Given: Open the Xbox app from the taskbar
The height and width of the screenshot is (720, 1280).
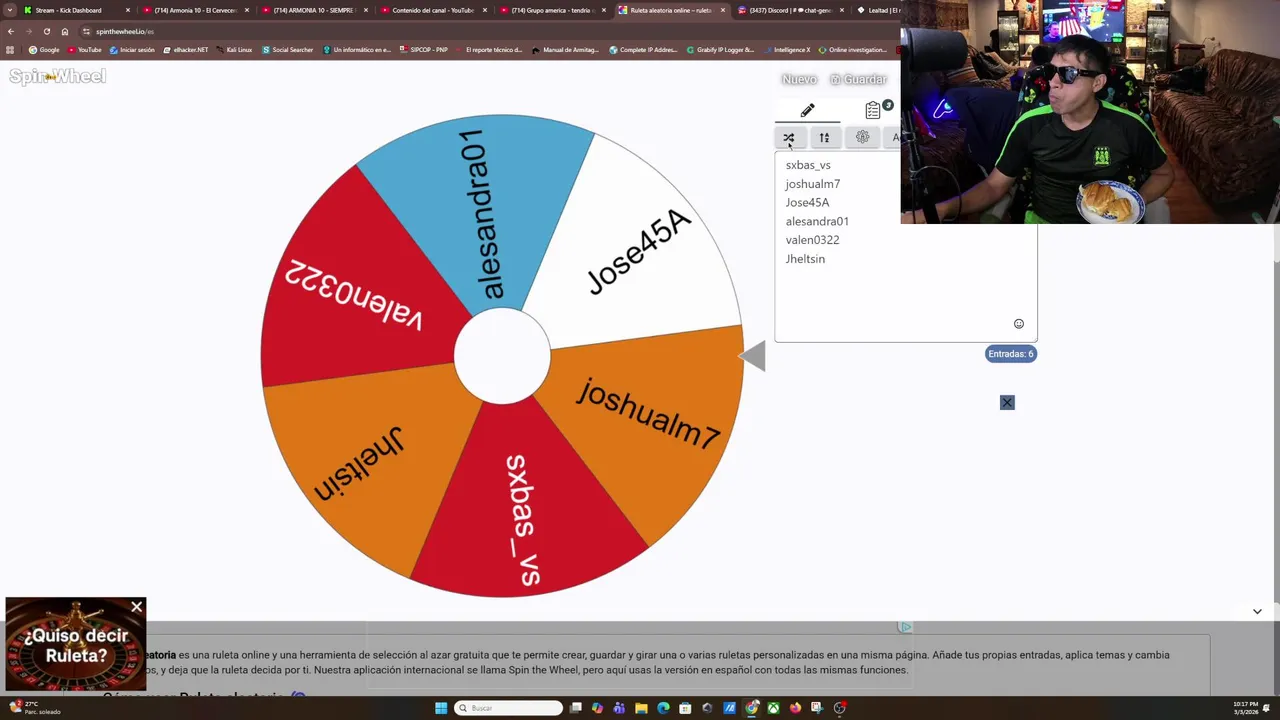Looking at the screenshot, I should 773,708.
